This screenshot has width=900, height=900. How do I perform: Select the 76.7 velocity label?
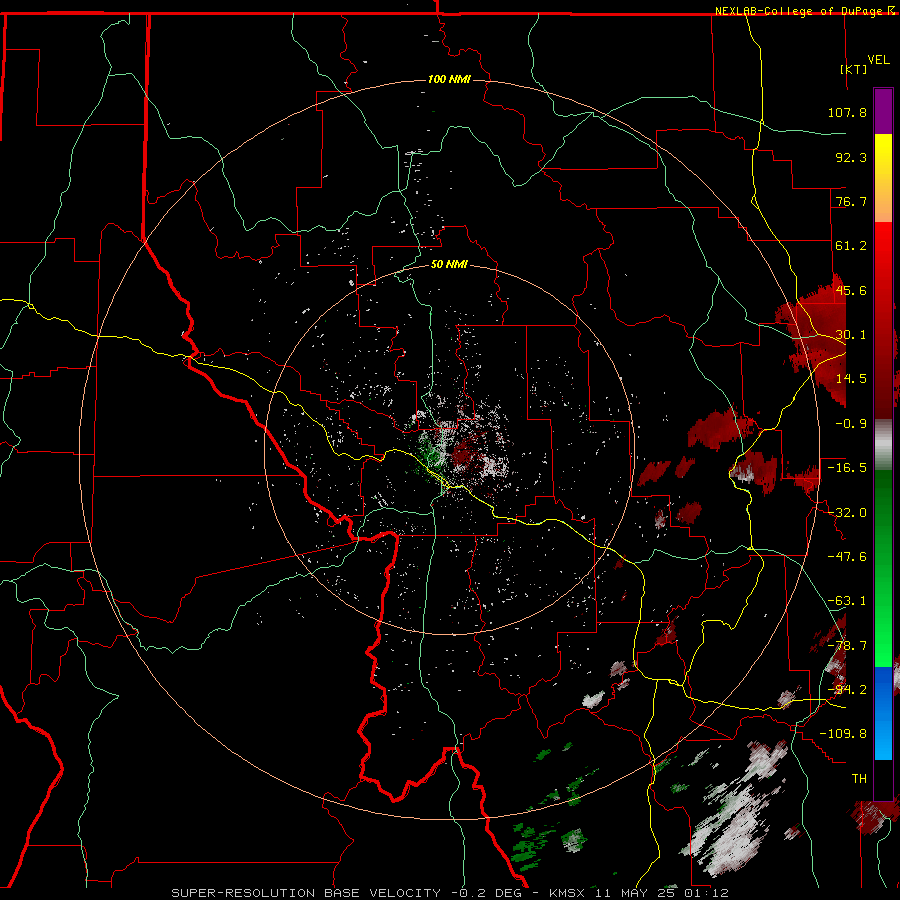pos(851,201)
